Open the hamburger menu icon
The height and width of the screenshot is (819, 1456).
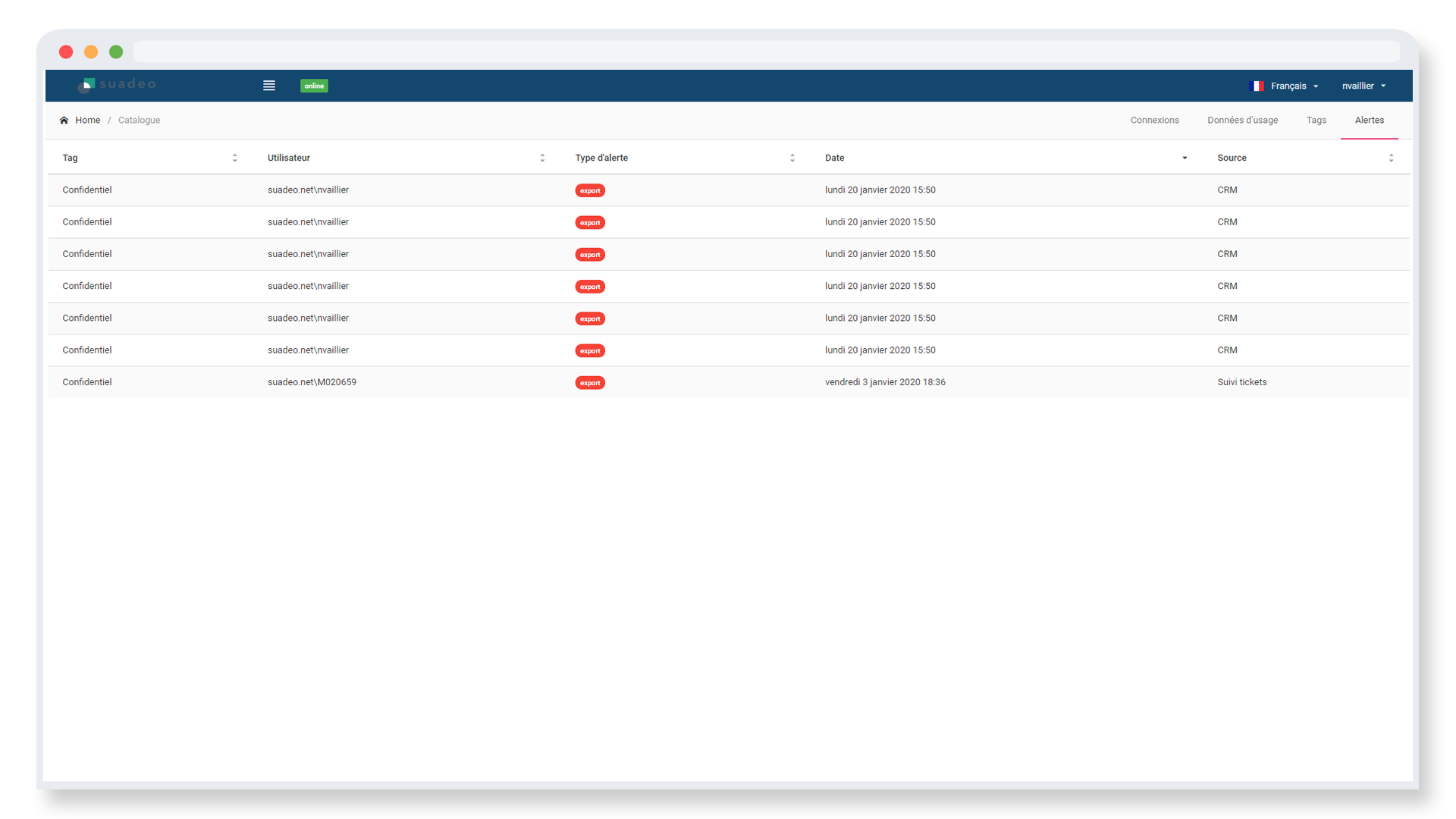[268, 86]
